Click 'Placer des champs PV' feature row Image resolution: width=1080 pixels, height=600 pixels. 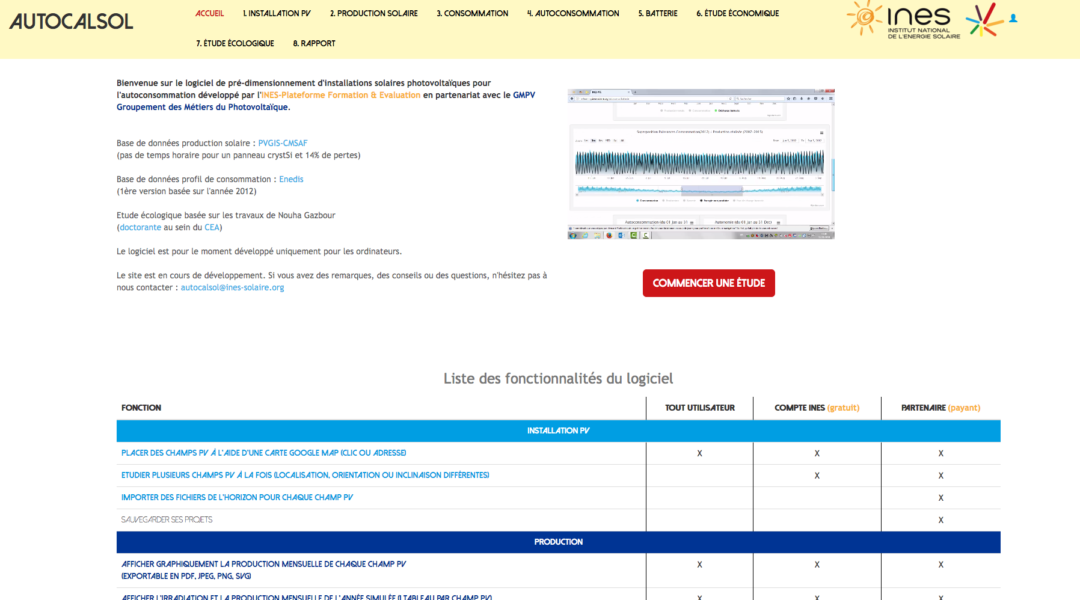pos(559,453)
